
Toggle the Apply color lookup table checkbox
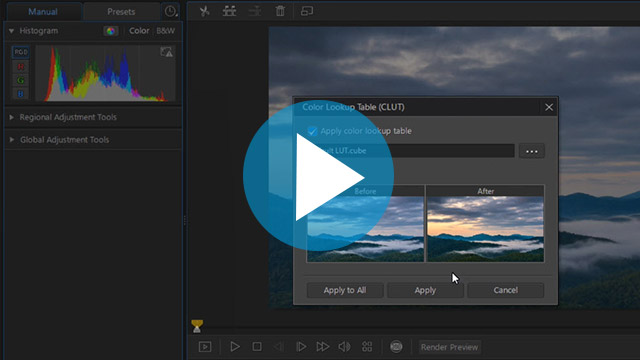(312, 131)
